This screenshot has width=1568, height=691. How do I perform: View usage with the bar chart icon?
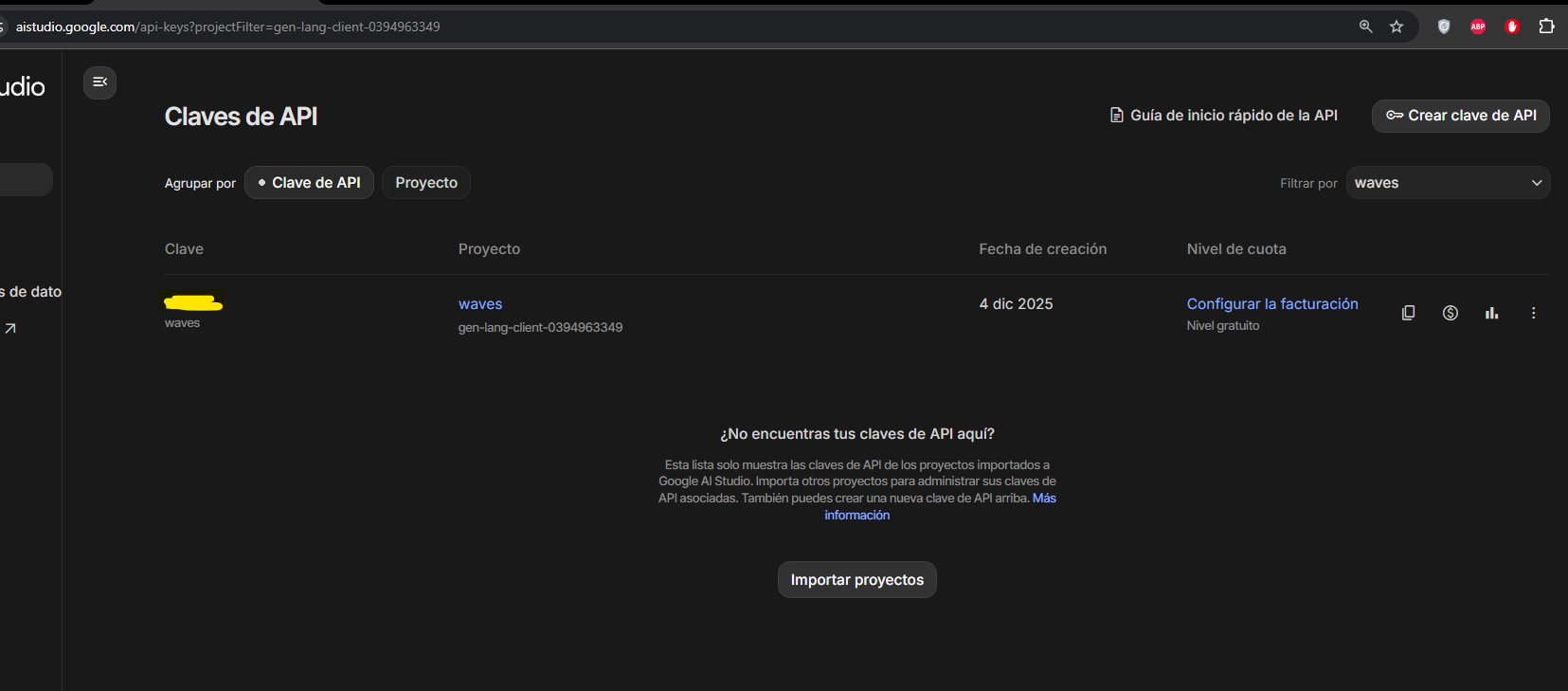click(1492, 313)
